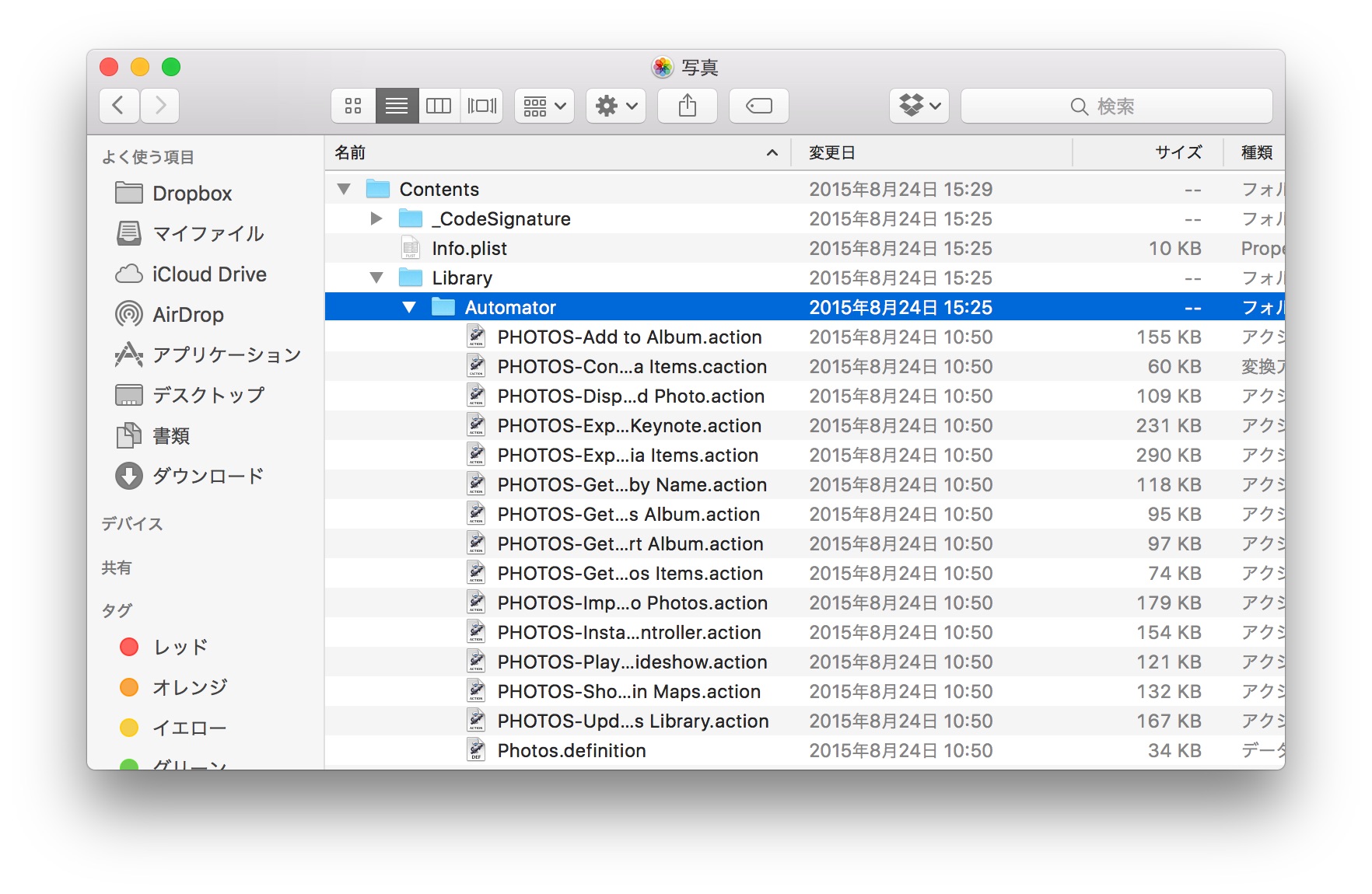
Task: Sort by 名前 column header
Action: coord(557,153)
